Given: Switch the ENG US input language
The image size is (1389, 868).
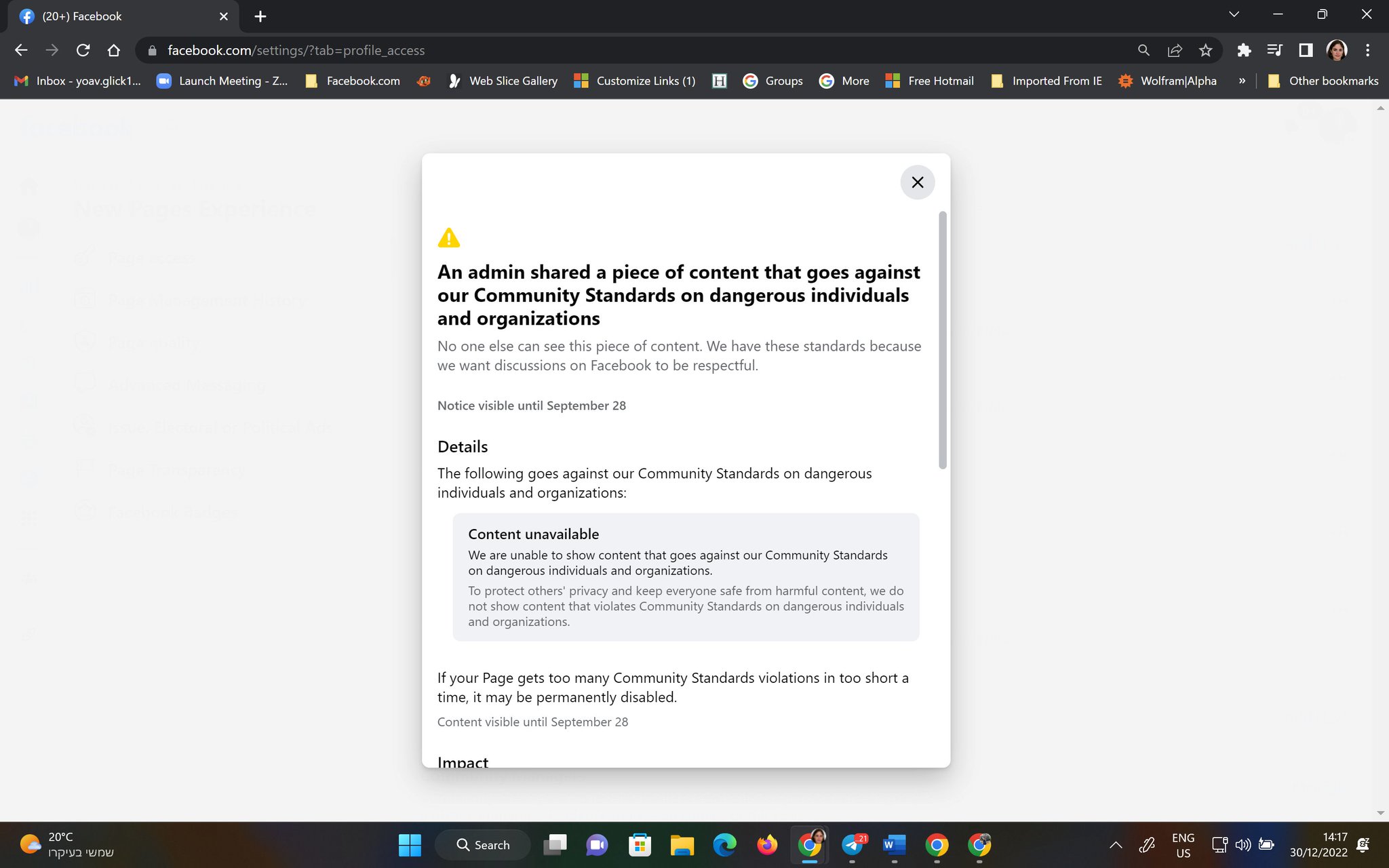Looking at the screenshot, I should click(x=1183, y=845).
